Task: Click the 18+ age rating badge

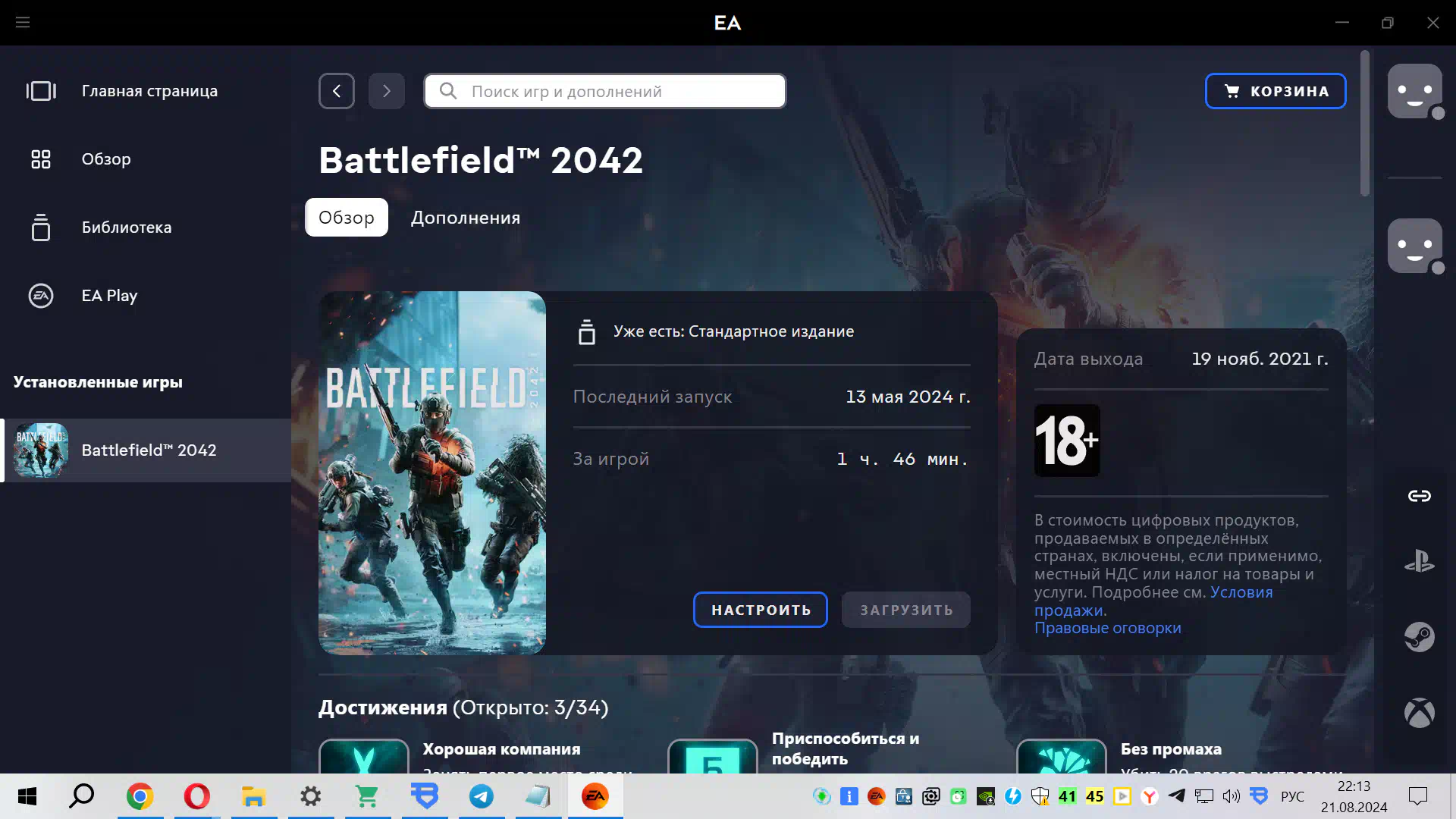Action: click(1067, 441)
